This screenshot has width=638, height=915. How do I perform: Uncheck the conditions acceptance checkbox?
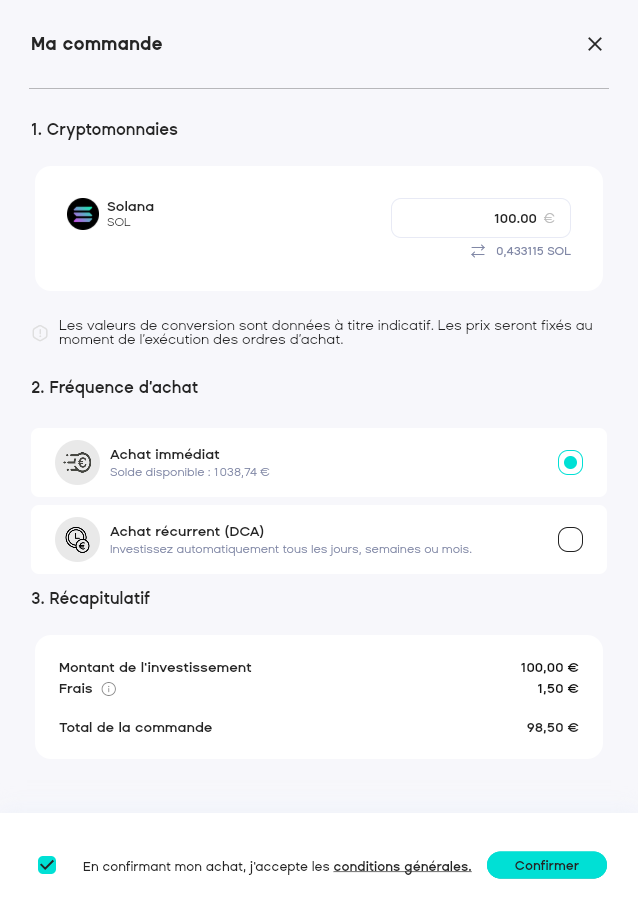(47, 865)
